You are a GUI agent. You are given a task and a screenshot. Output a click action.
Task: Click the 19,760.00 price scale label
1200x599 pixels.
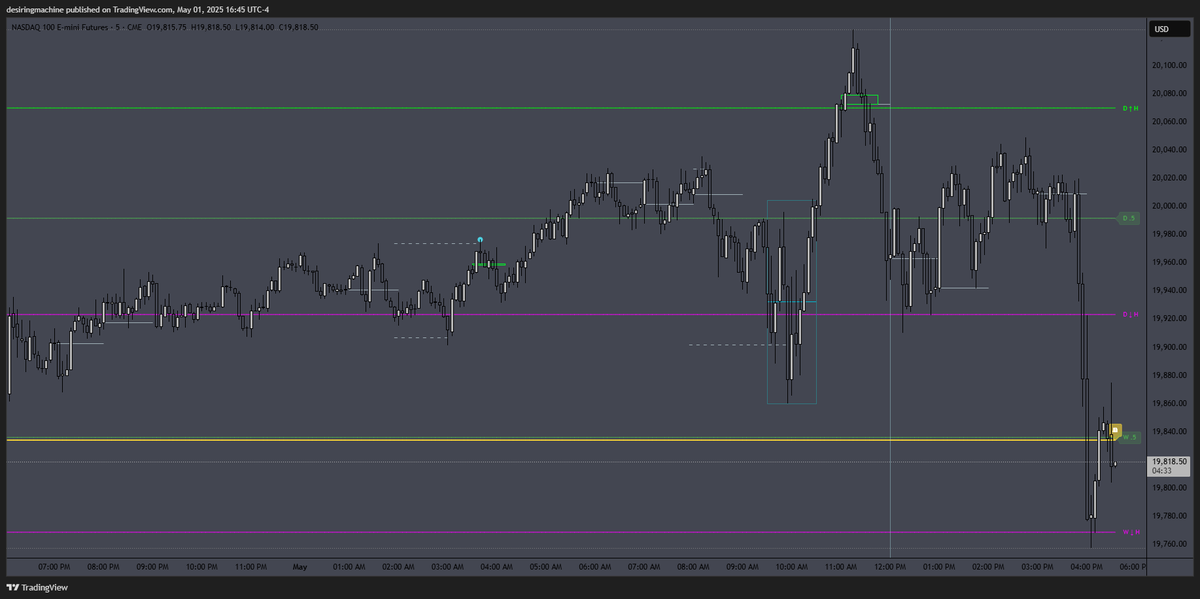click(1169, 544)
